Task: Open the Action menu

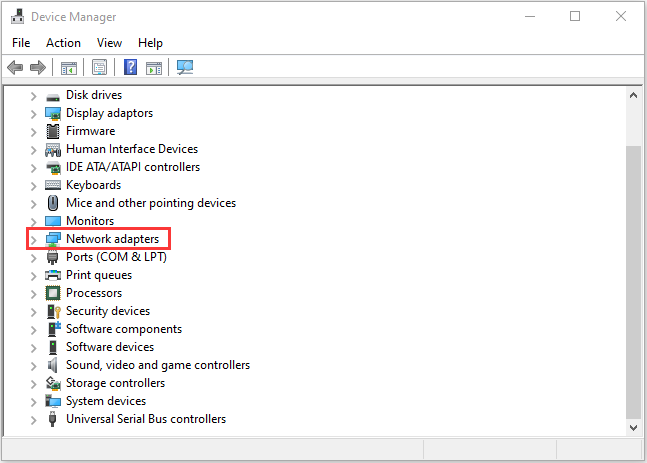Action: [x=63, y=43]
